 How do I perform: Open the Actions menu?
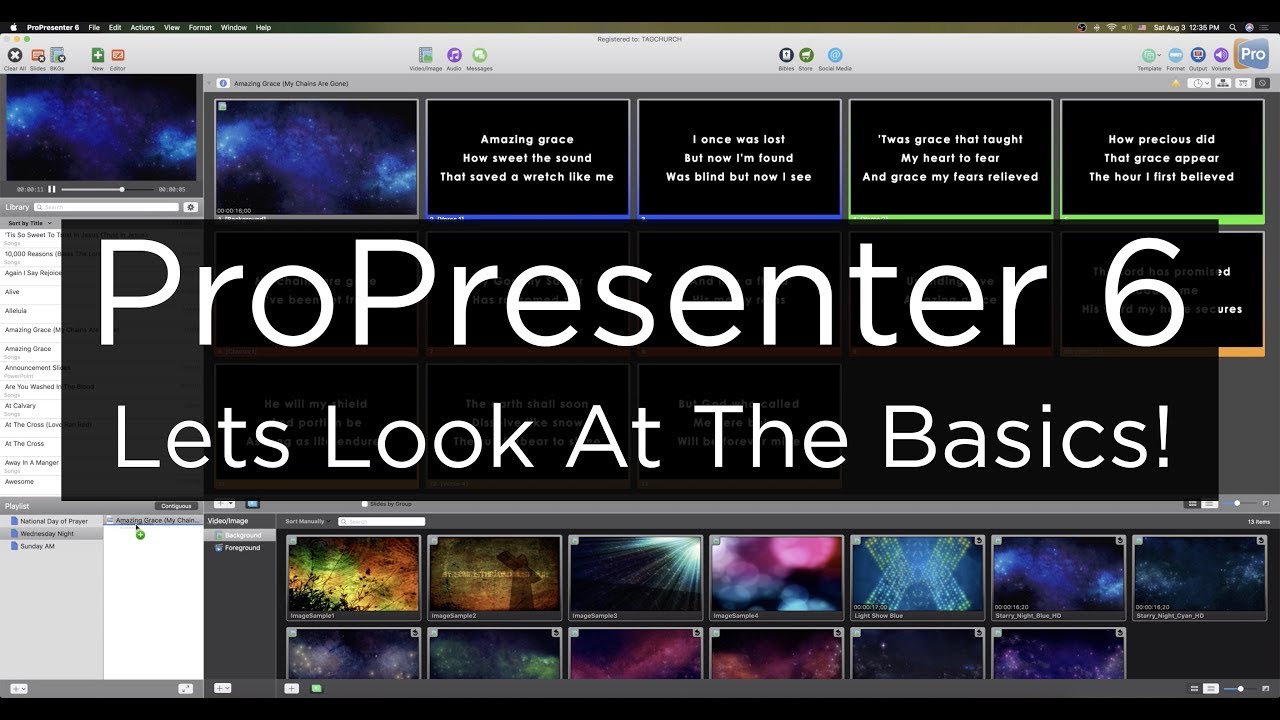(142, 27)
